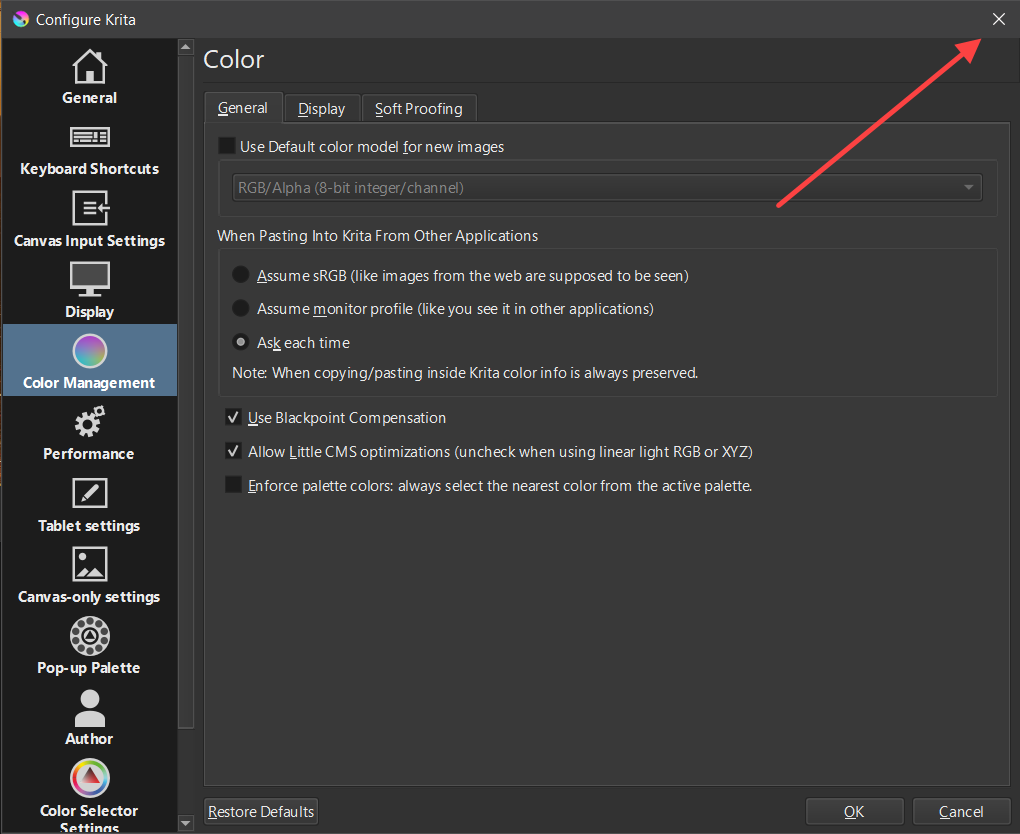Click the 'When Pasting Into Krita From Other Applications' label

[x=377, y=235]
